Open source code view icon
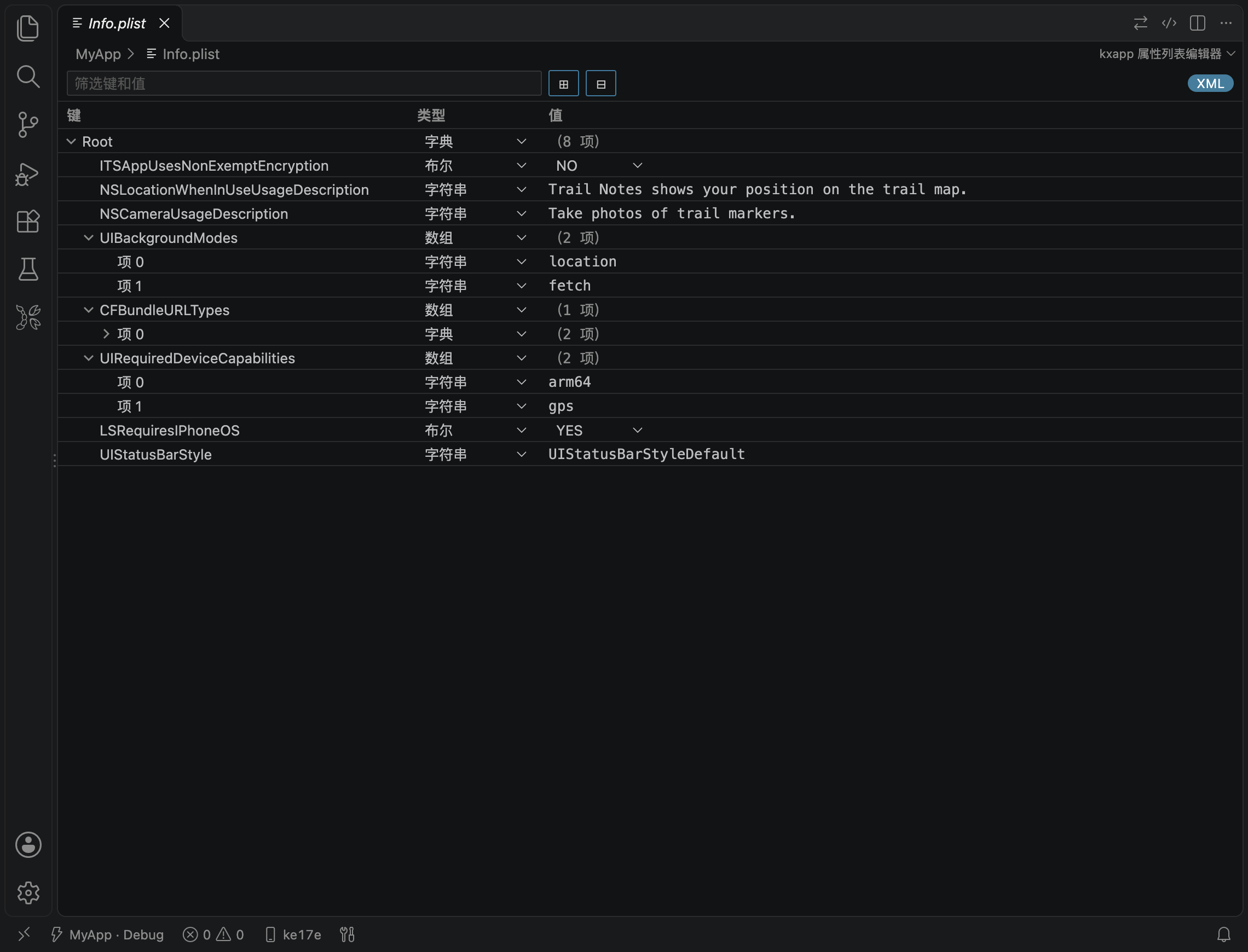 1169,23
